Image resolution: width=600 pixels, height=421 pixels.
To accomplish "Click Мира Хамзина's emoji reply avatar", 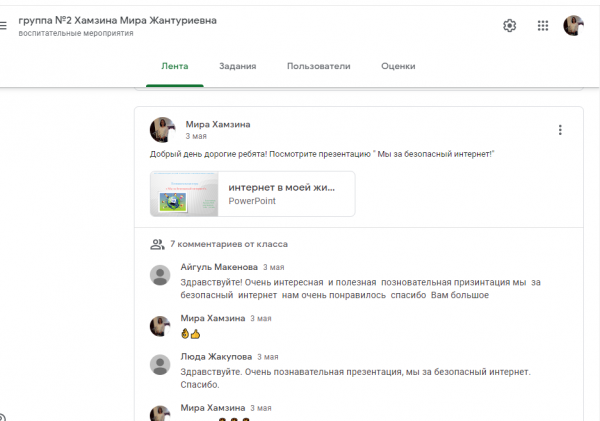I will pyautogui.click(x=159, y=326).
